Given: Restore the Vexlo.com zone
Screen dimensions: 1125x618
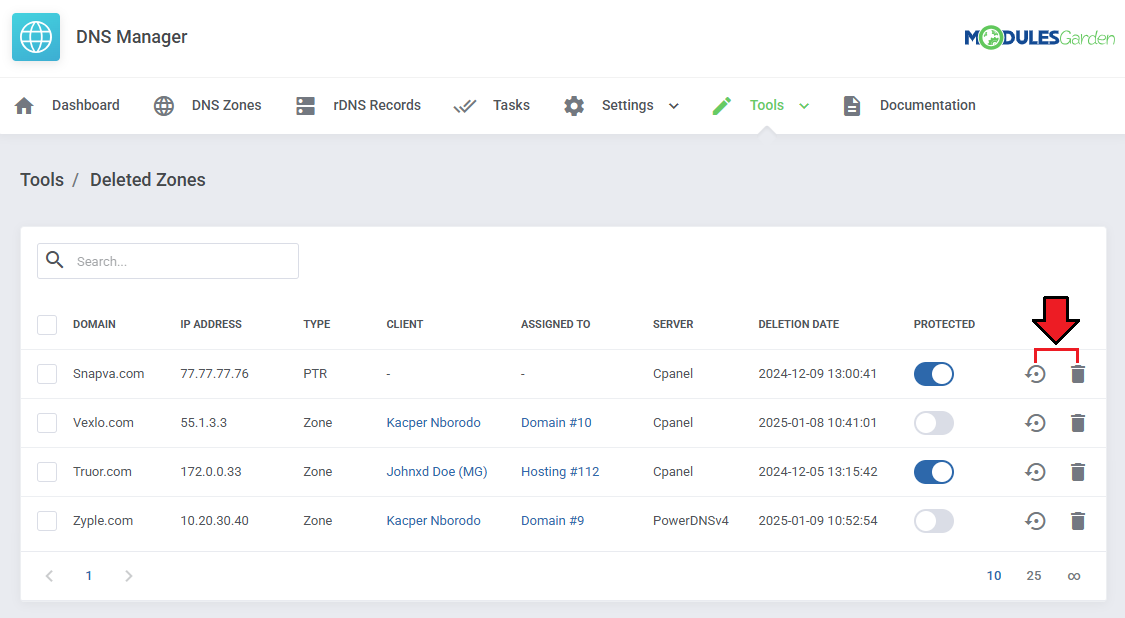Looking at the screenshot, I should [x=1035, y=423].
